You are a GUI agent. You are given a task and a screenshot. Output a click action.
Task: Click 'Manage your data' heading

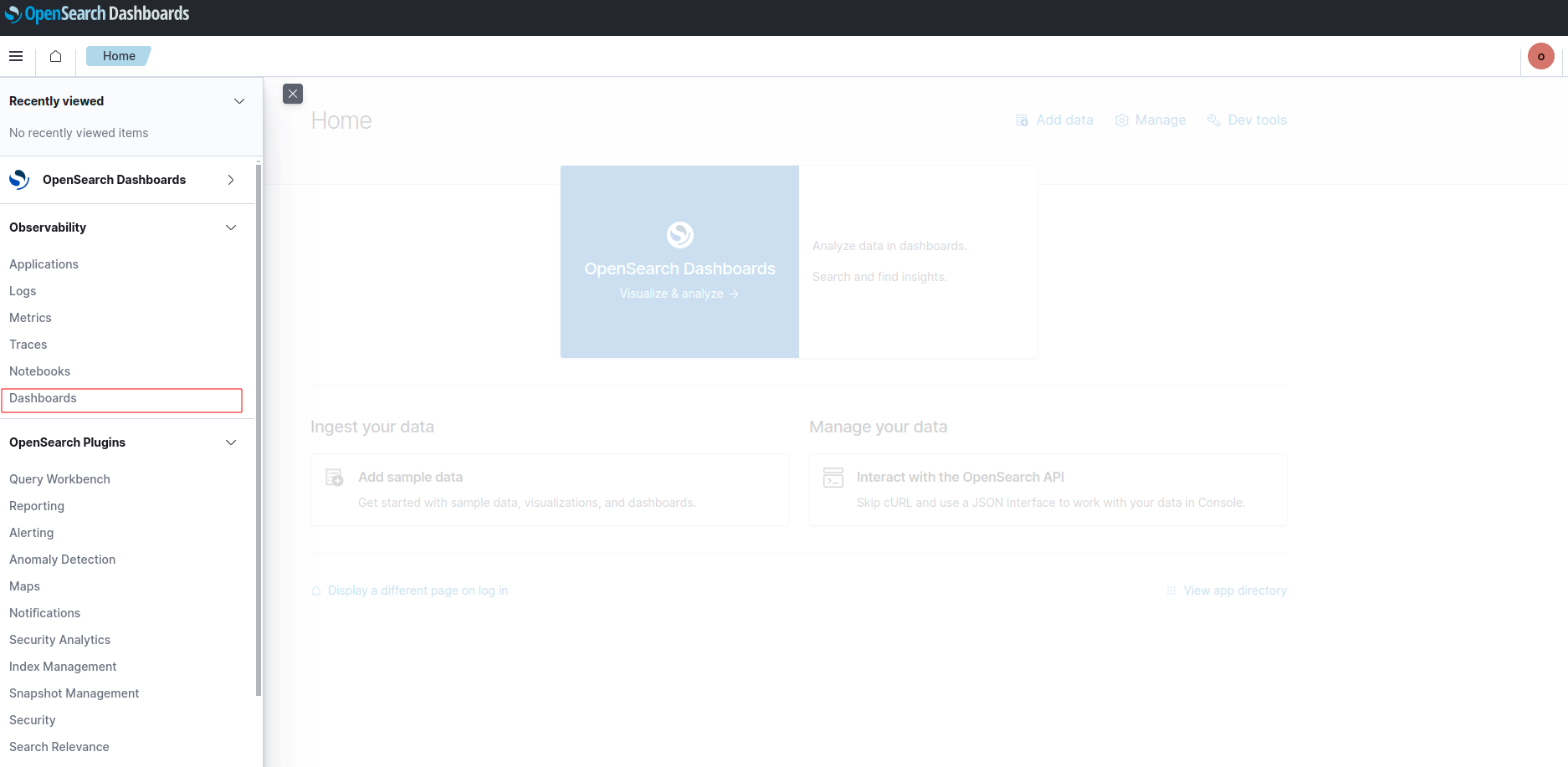[878, 427]
